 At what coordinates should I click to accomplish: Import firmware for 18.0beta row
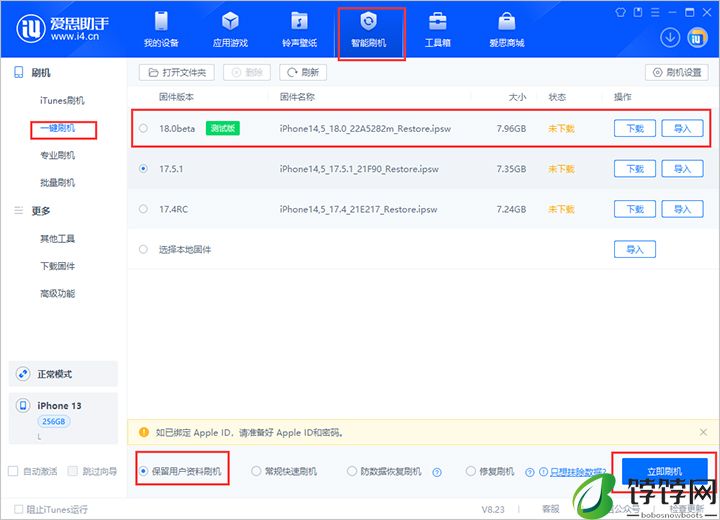pos(682,129)
